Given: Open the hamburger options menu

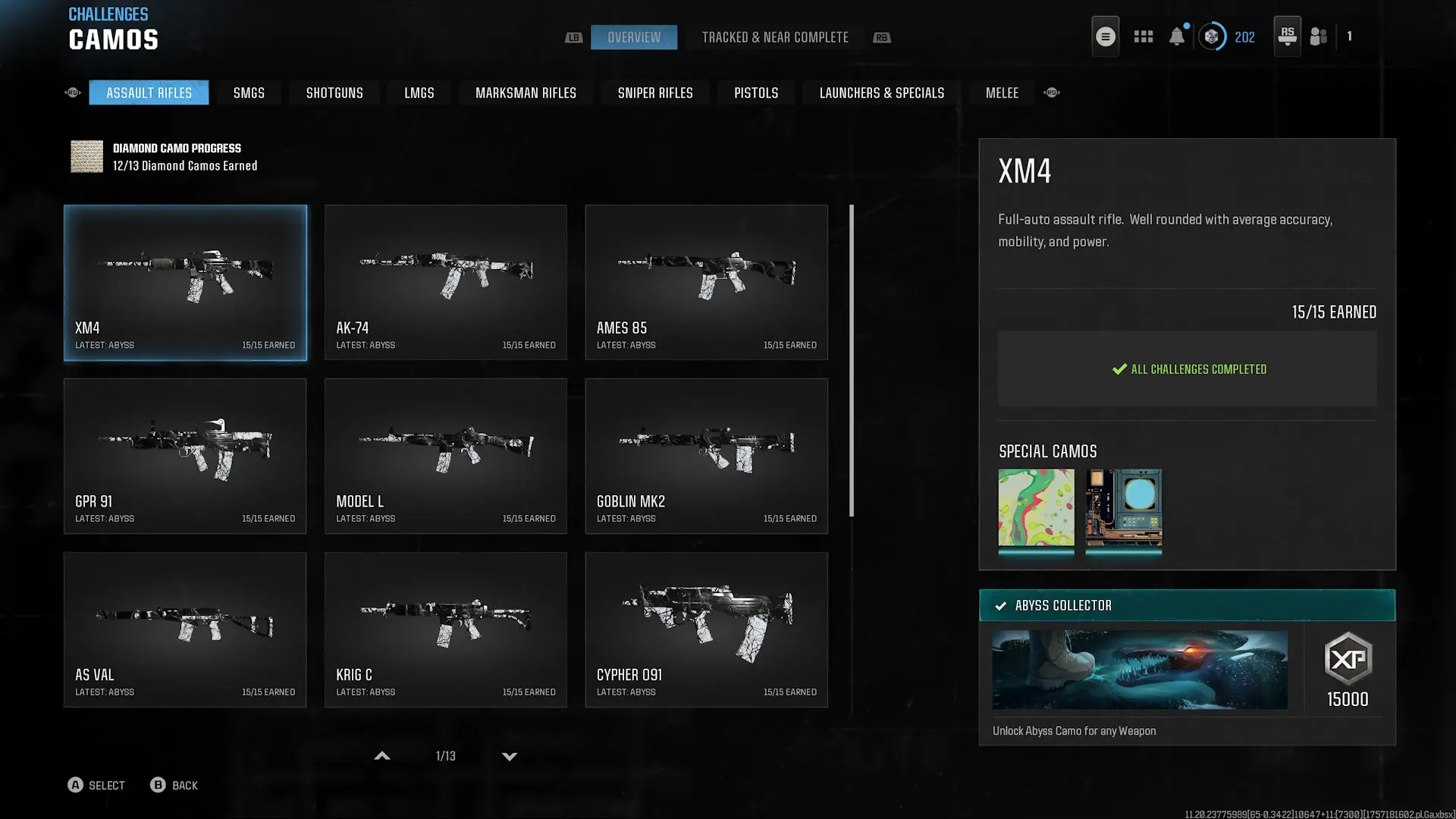Looking at the screenshot, I should tap(1105, 36).
